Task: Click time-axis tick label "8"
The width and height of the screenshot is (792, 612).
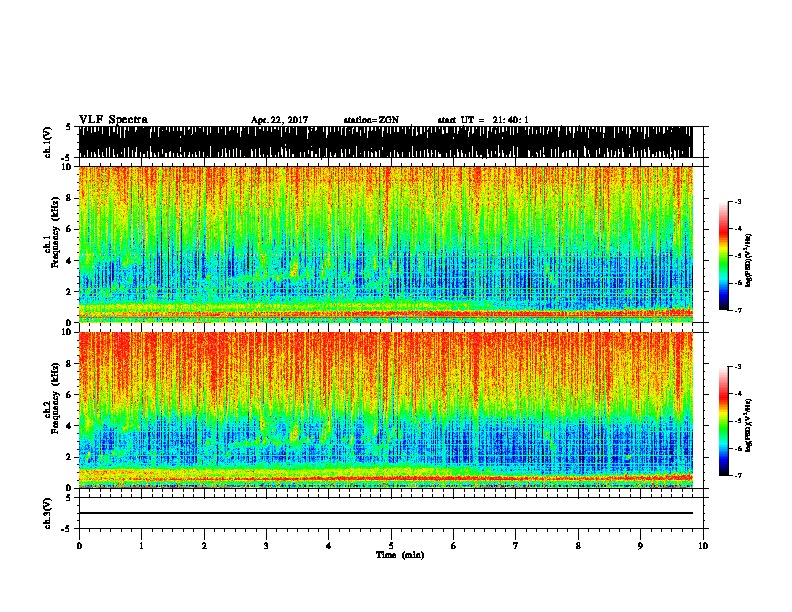Action: pos(578,546)
